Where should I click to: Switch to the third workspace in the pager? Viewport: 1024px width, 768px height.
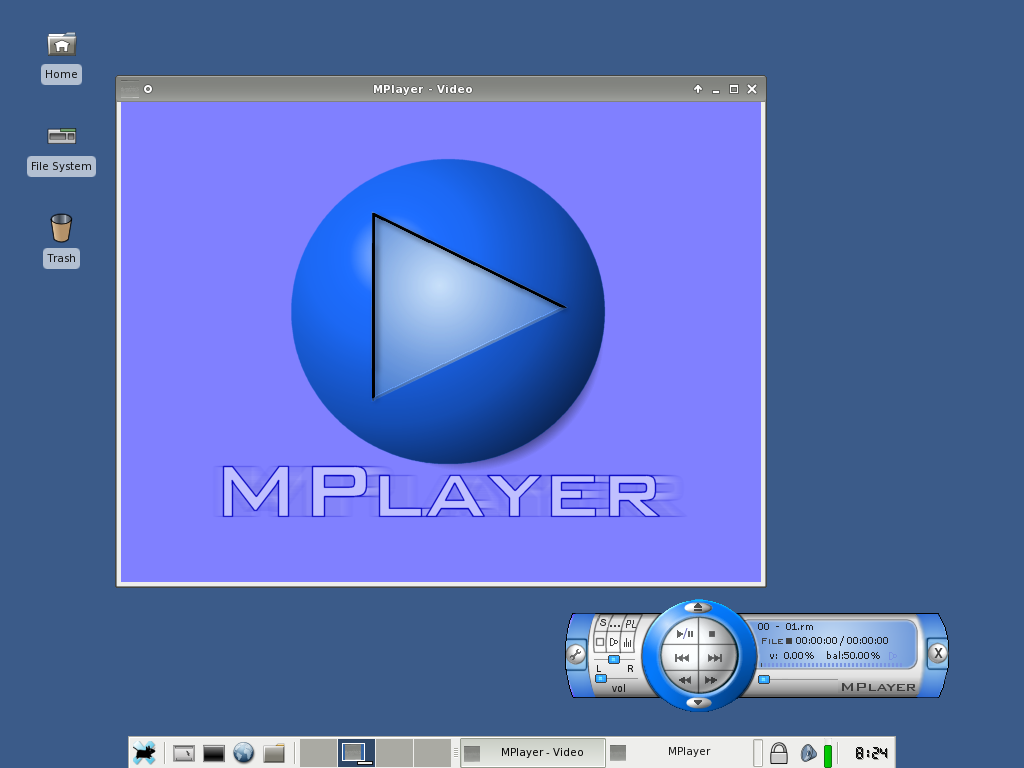[394, 752]
